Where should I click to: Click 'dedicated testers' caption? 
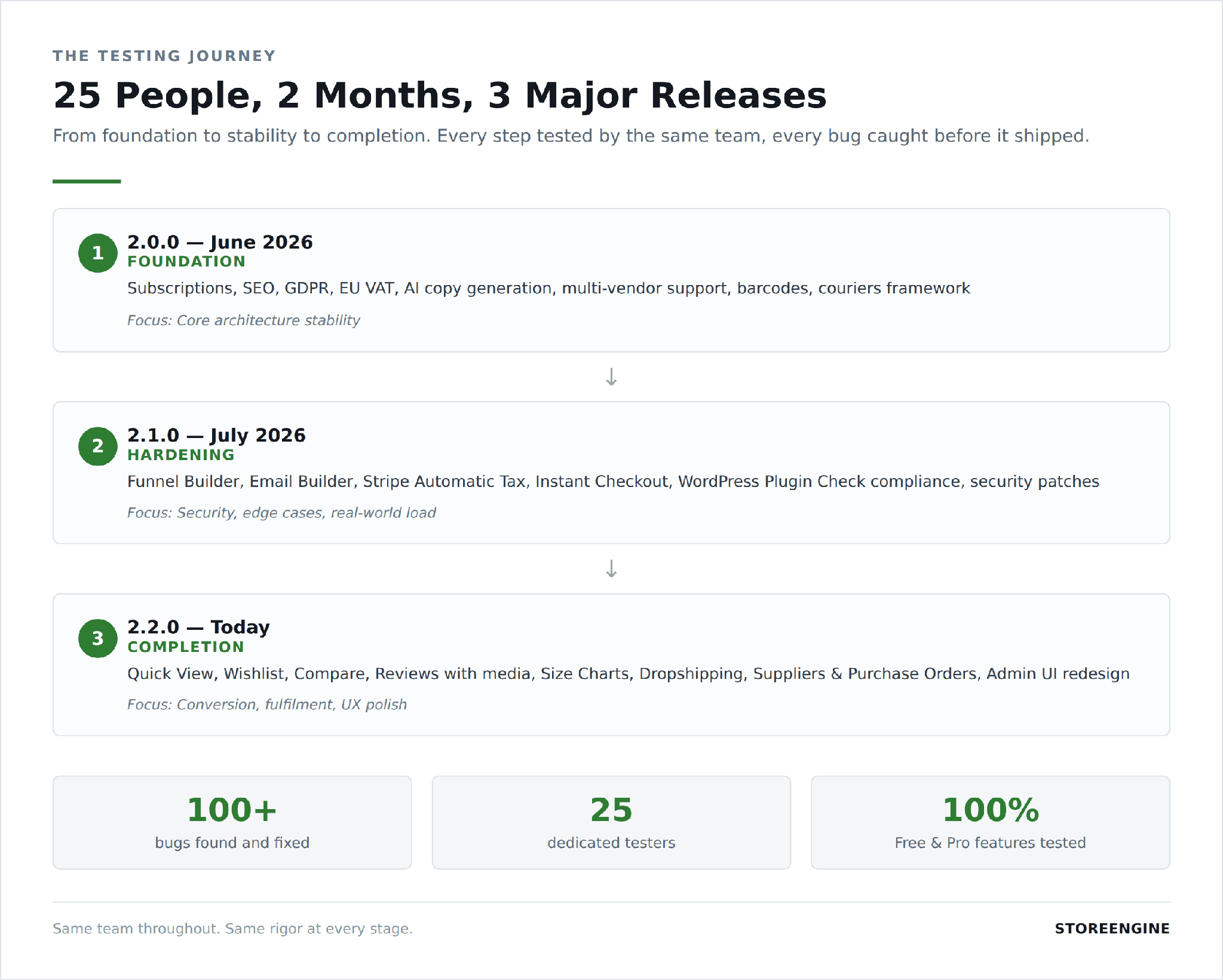(611, 843)
